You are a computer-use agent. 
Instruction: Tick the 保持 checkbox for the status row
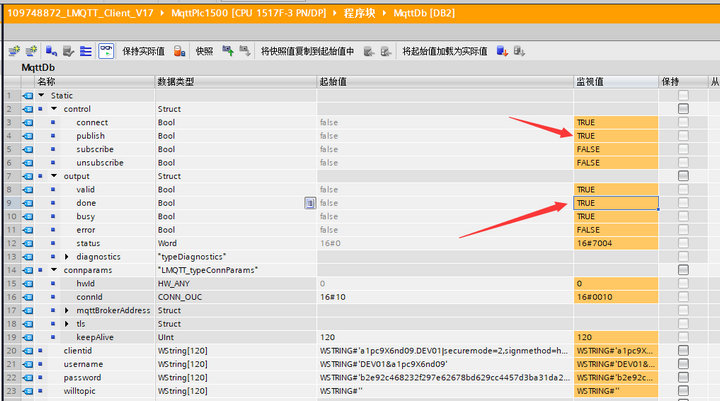click(x=683, y=243)
